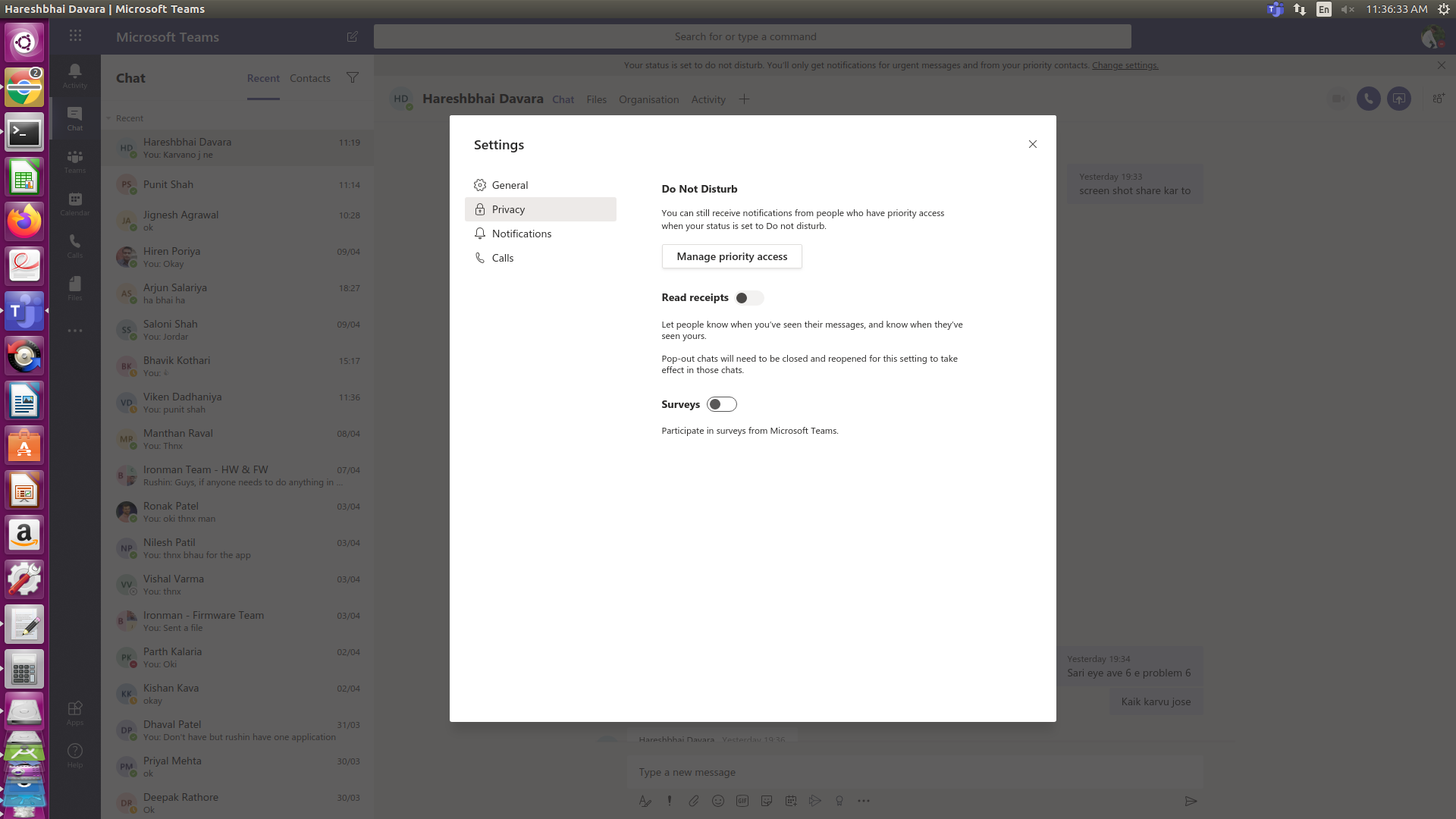This screenshot has width=1456, height=819.
Task: Open Files in the Teams sidebar
Action: click(74, 288)
